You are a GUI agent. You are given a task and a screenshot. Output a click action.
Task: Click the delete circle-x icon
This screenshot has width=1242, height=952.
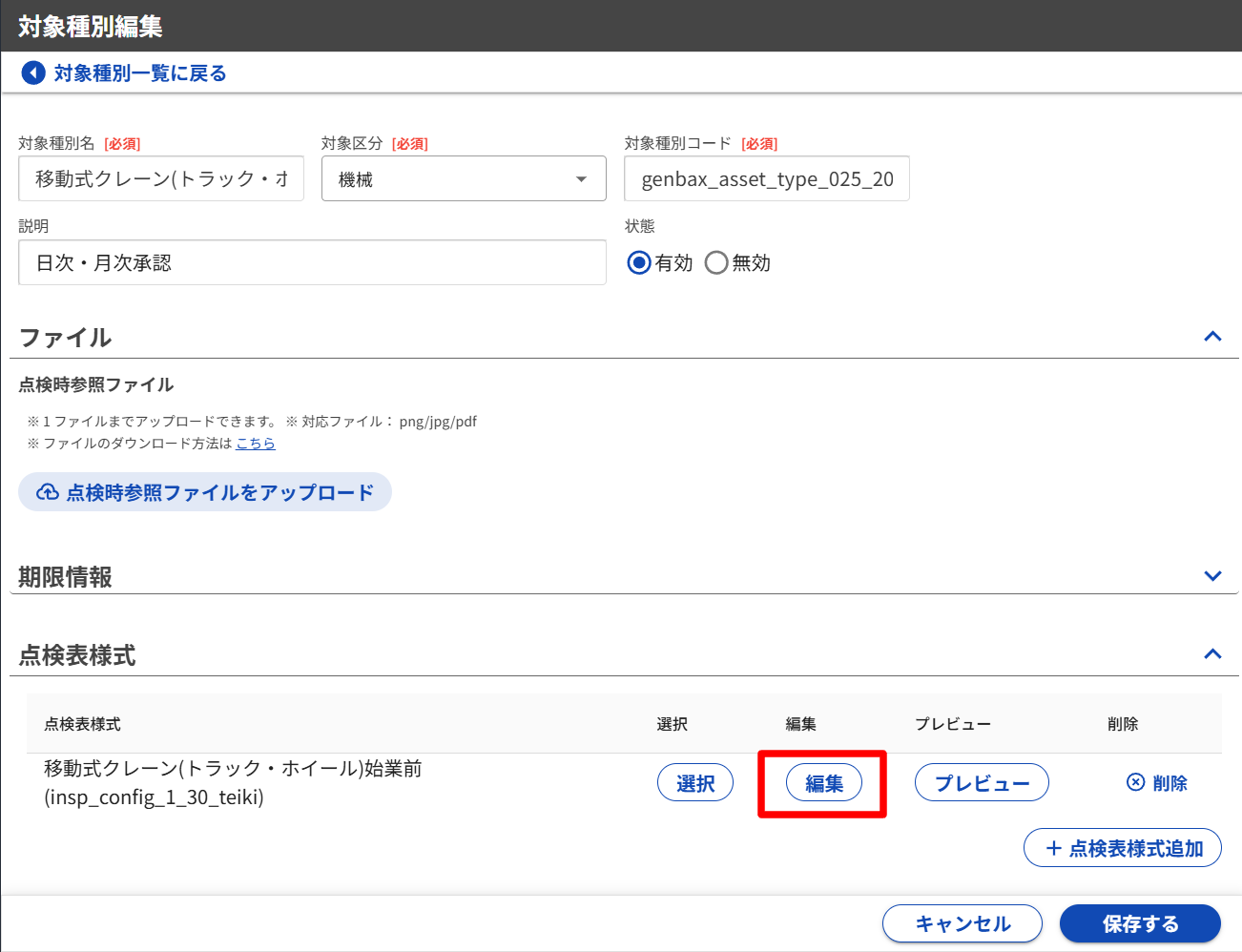click(x=1135, y=783)
